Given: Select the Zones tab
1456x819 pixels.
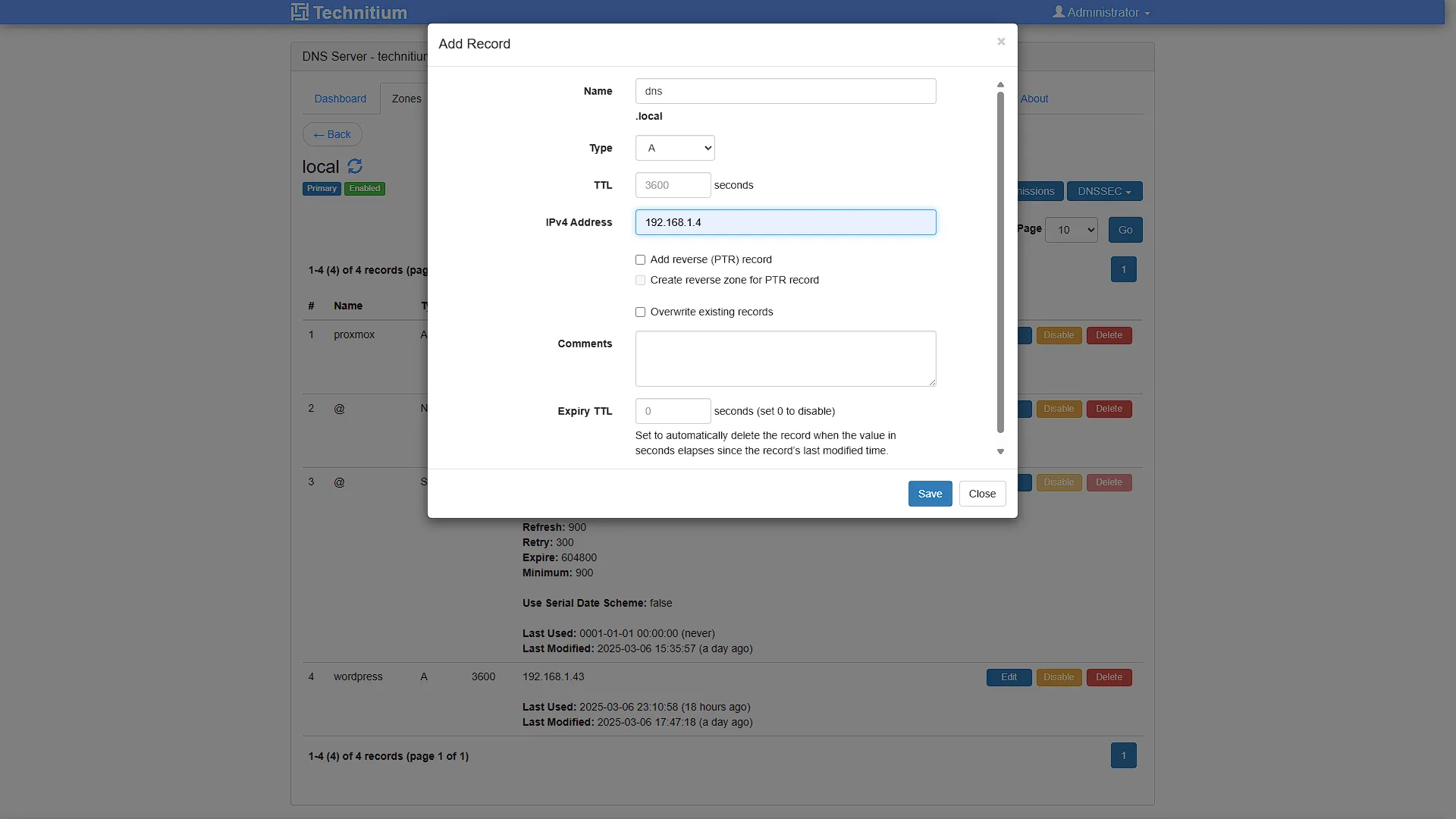Looking at the screenshot, I should [x=406, y=99].
